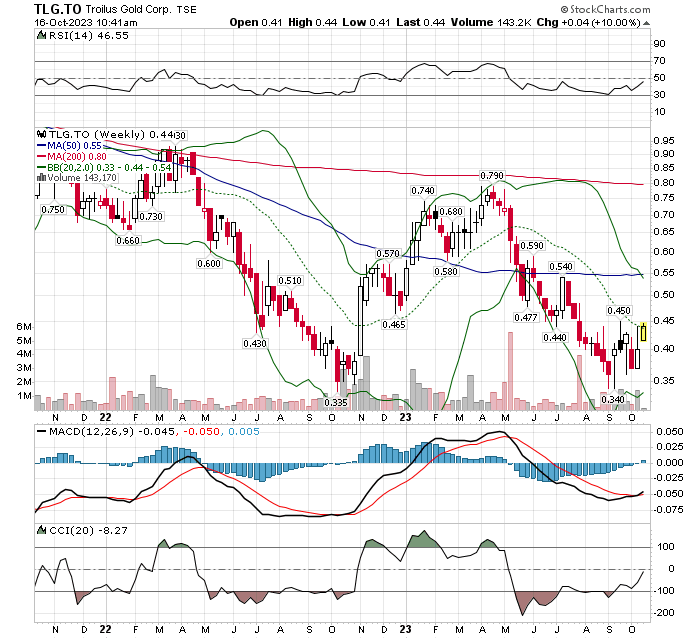Click the 0.430 price annotation
Screen dimensions: 700x639
pyautogui.click(x=255, y=343)
